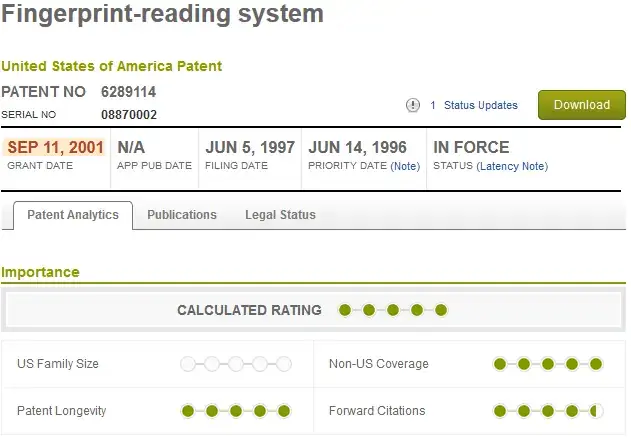Click the highlighted SEP 11, 2001 grant date
Screen dimensions: 631x439
tap(55, 147)
